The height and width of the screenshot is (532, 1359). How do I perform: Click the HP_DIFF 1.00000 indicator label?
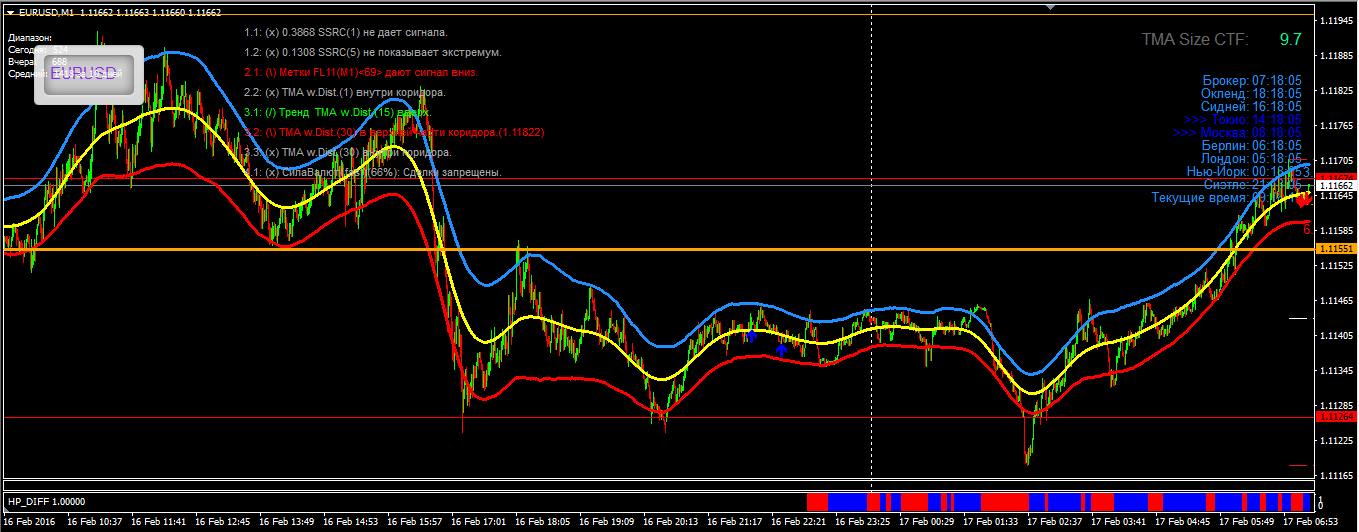pos(46,501)
